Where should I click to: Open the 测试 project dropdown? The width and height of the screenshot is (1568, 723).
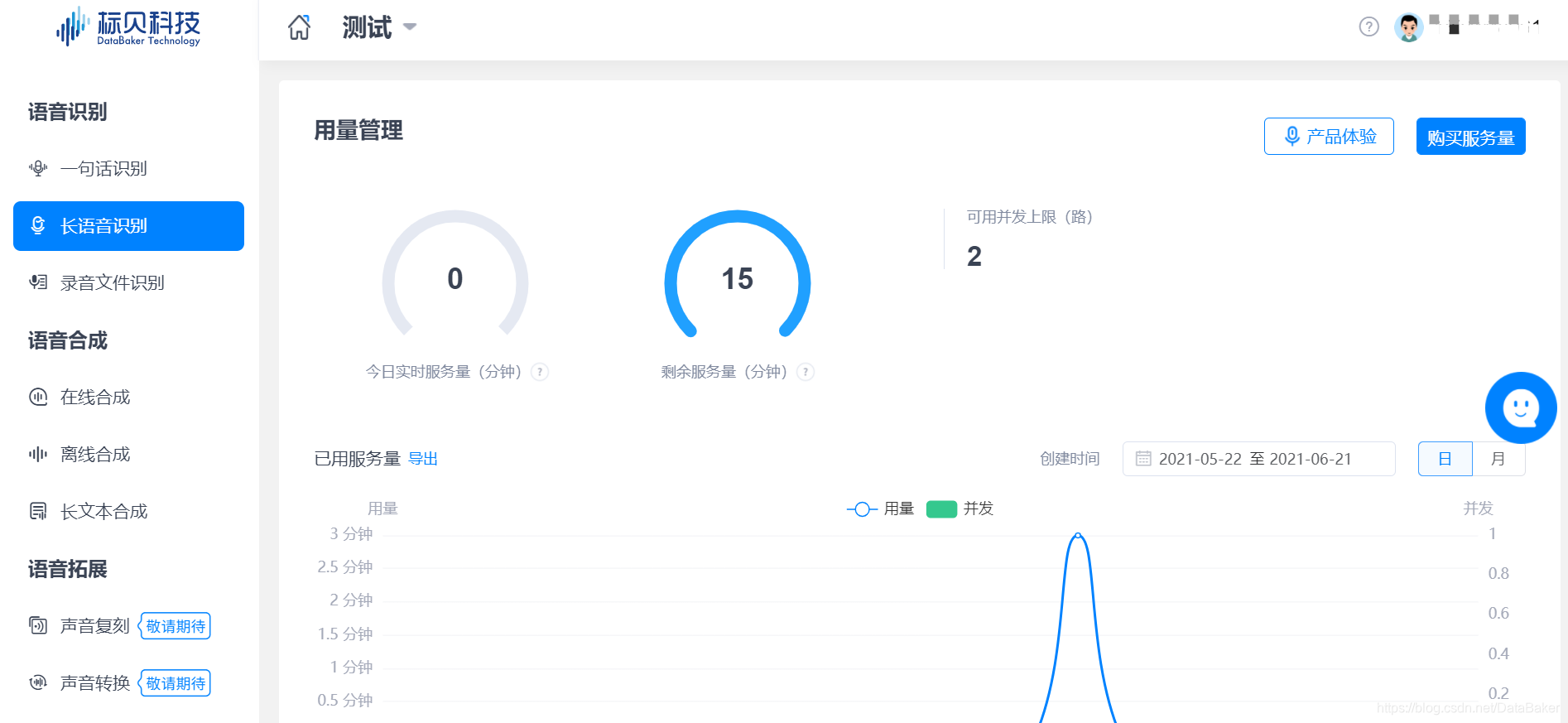coord(379,27)
